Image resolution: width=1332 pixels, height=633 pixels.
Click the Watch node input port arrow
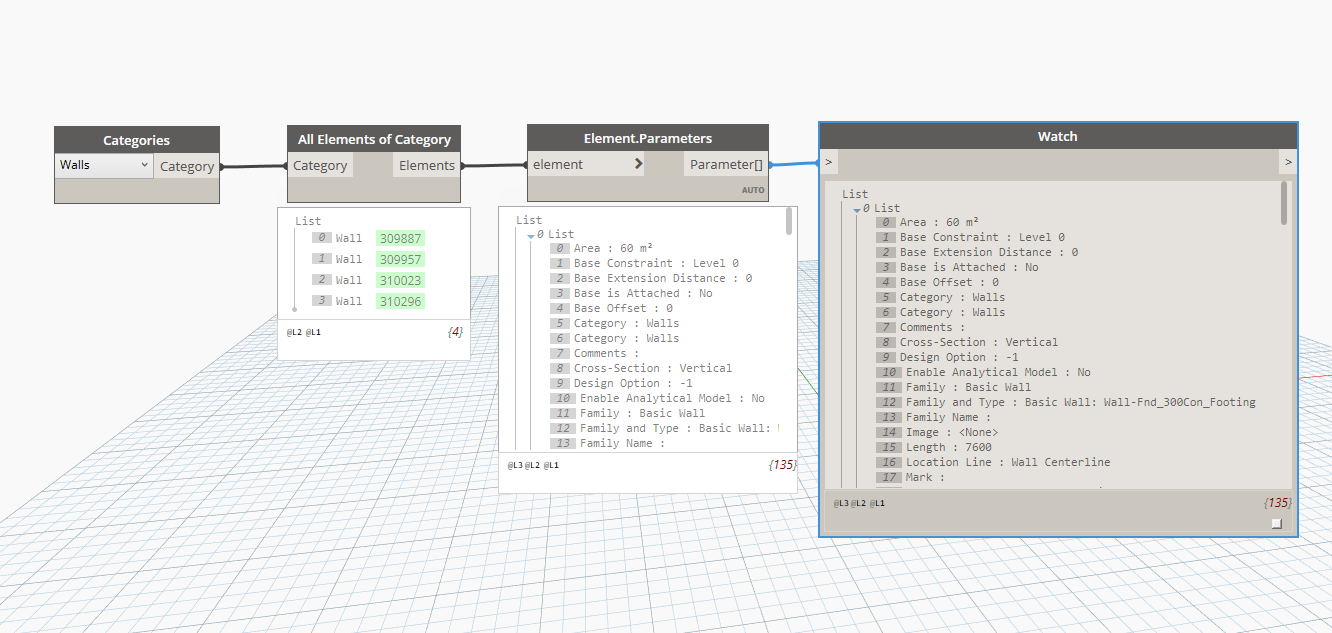pos(829,162)
